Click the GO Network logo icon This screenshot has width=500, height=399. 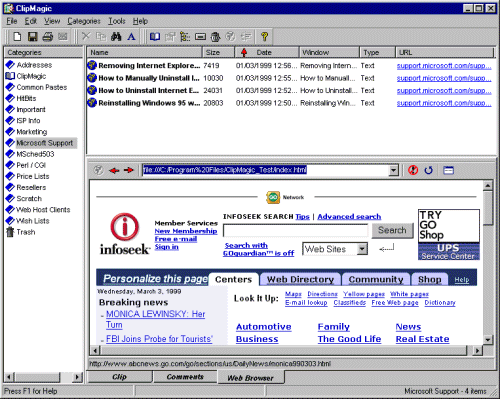point(273,197)
